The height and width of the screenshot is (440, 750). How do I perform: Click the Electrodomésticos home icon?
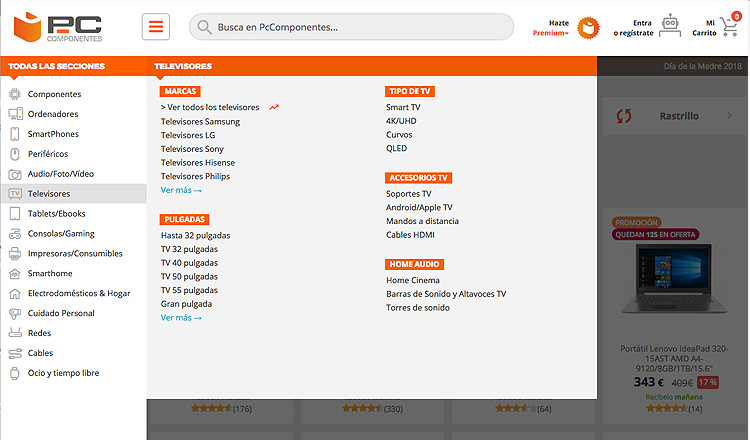15,294
